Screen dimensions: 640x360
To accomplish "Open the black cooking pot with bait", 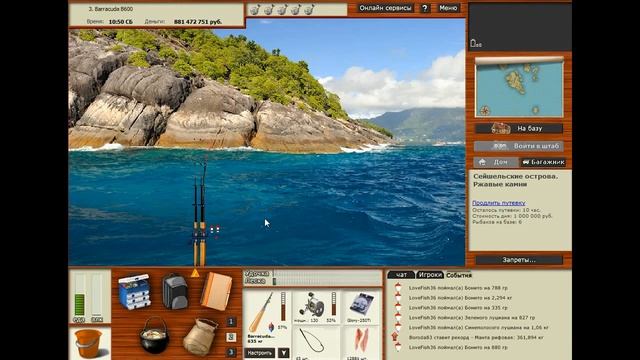I will point(154,336).
